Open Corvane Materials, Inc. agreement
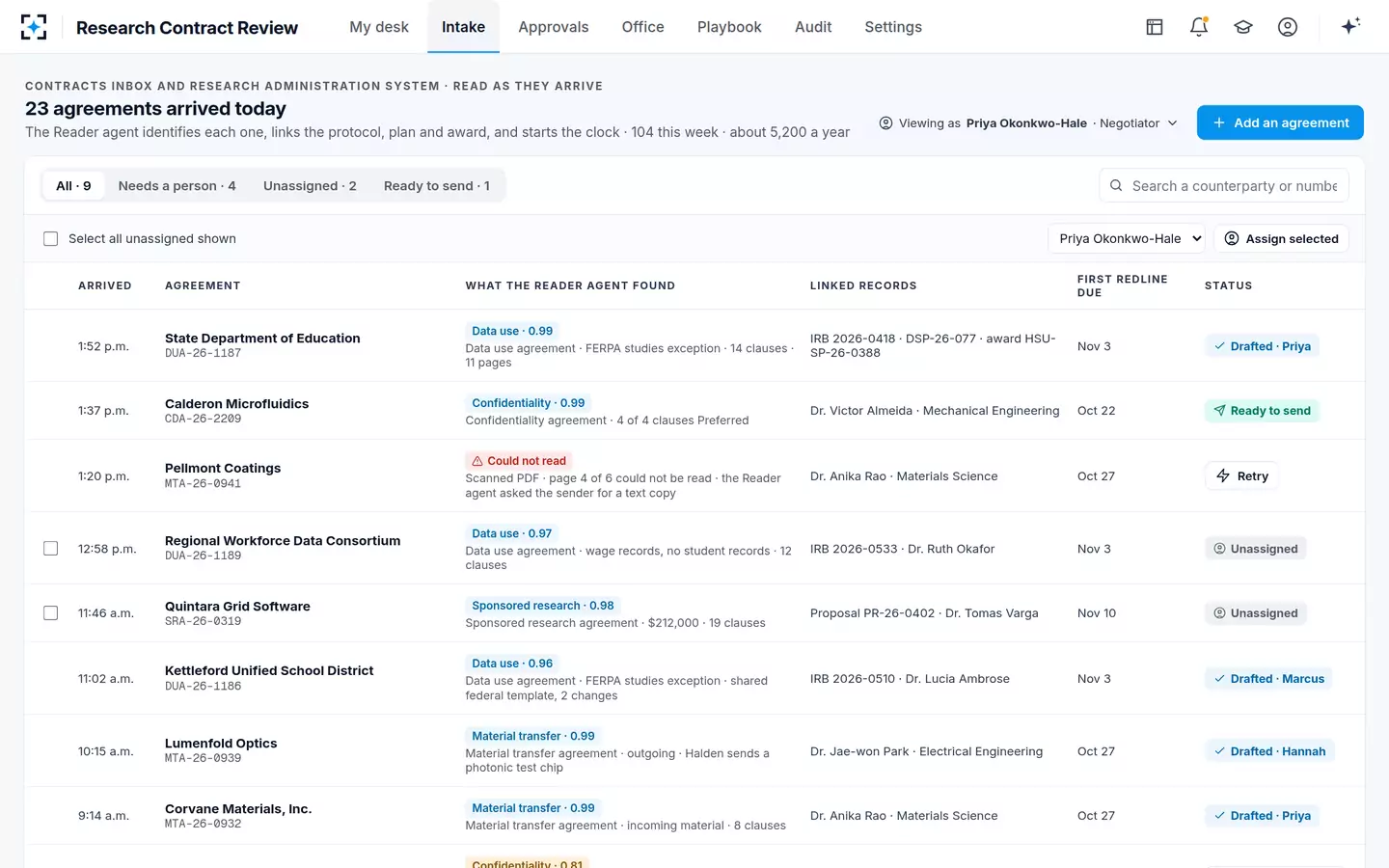Image resolution: width=1389 pixels, height=868 pixels. click(x=238, y=809)
